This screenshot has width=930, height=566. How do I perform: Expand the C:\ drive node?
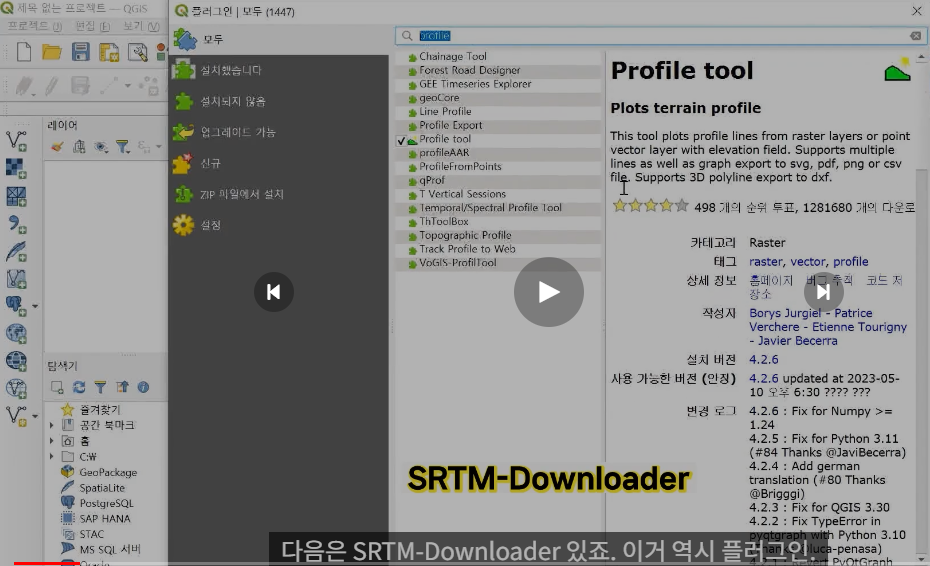tap(52, 456)
